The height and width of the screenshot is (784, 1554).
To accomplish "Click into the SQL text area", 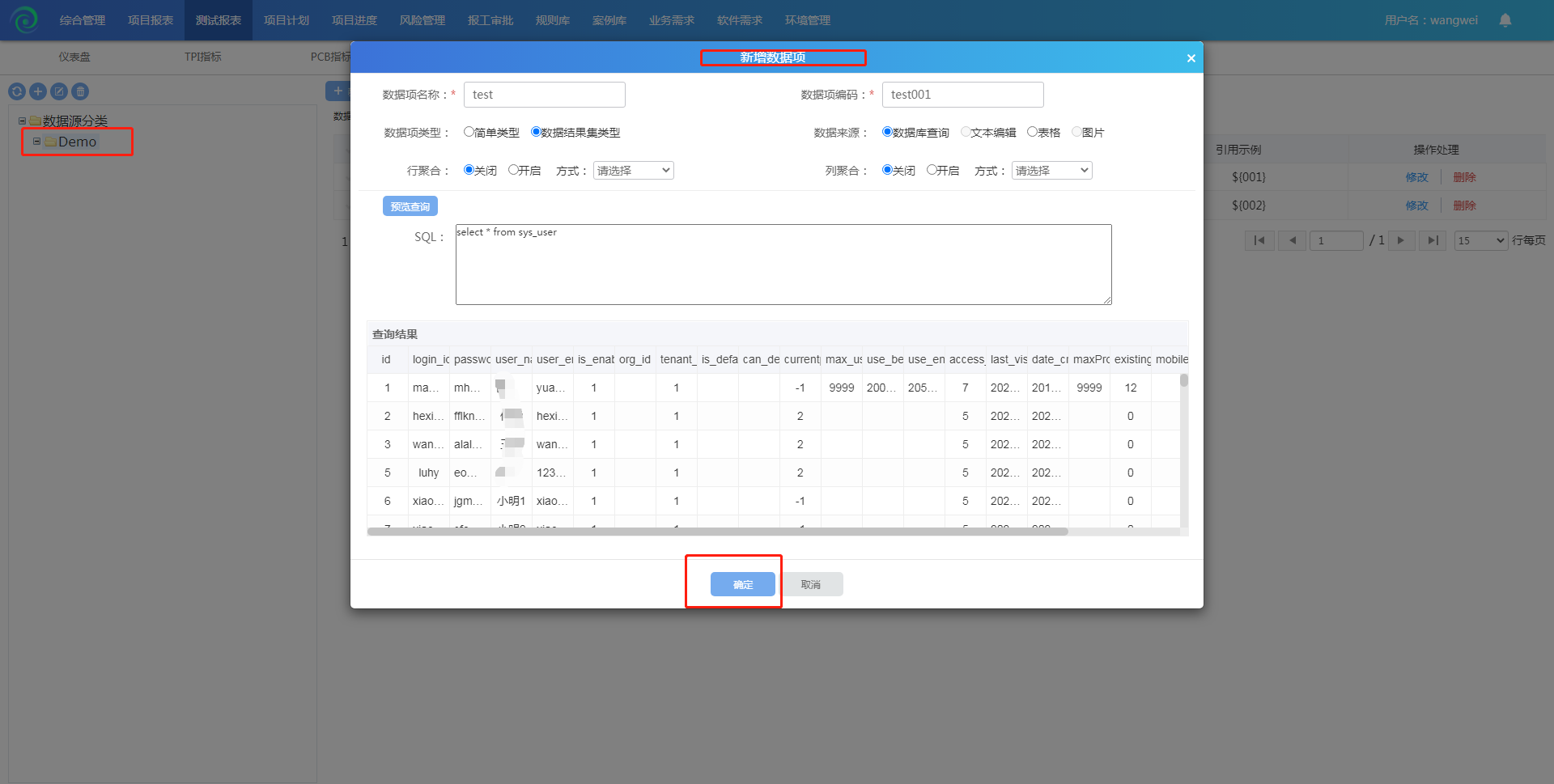I will (x=783, y=265).
